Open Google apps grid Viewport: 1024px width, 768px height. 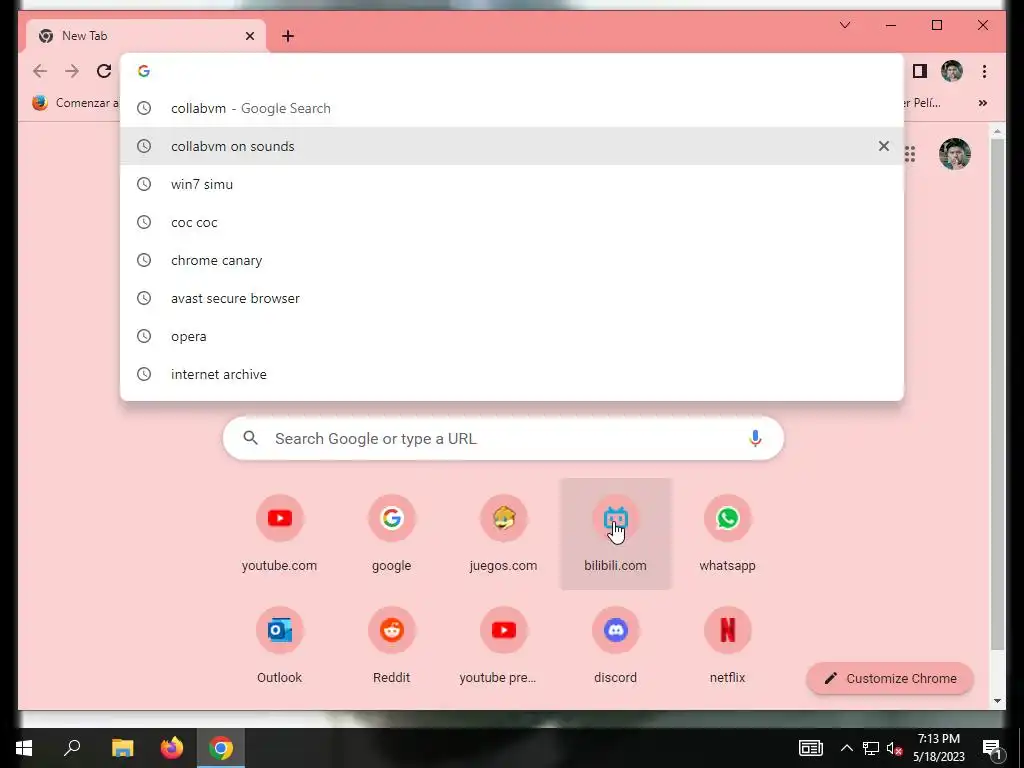pos(910,154)
